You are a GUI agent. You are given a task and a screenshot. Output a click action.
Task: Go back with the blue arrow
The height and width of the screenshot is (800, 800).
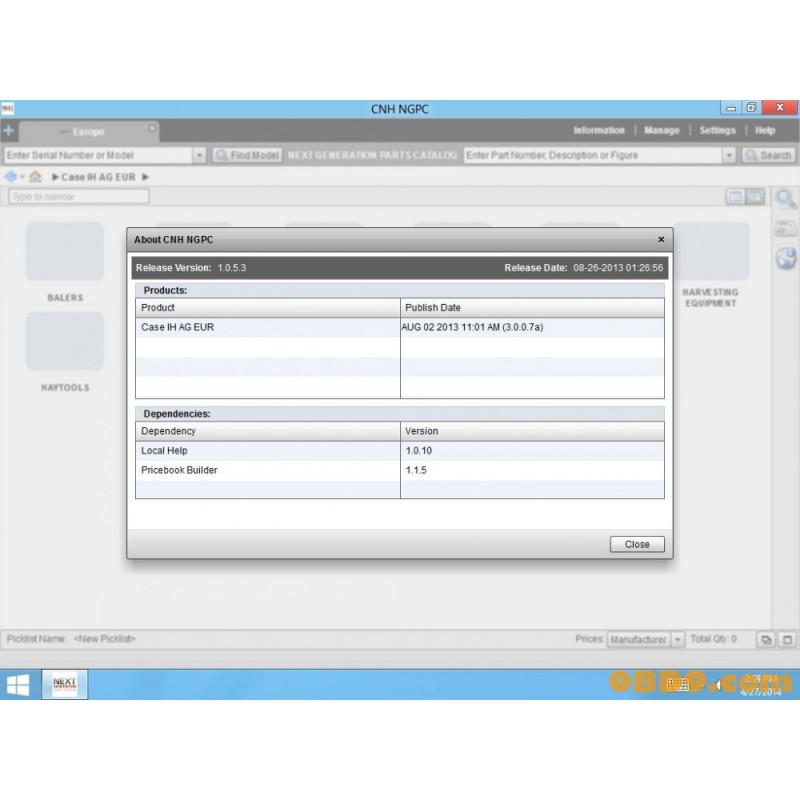(x=10, y=177)
